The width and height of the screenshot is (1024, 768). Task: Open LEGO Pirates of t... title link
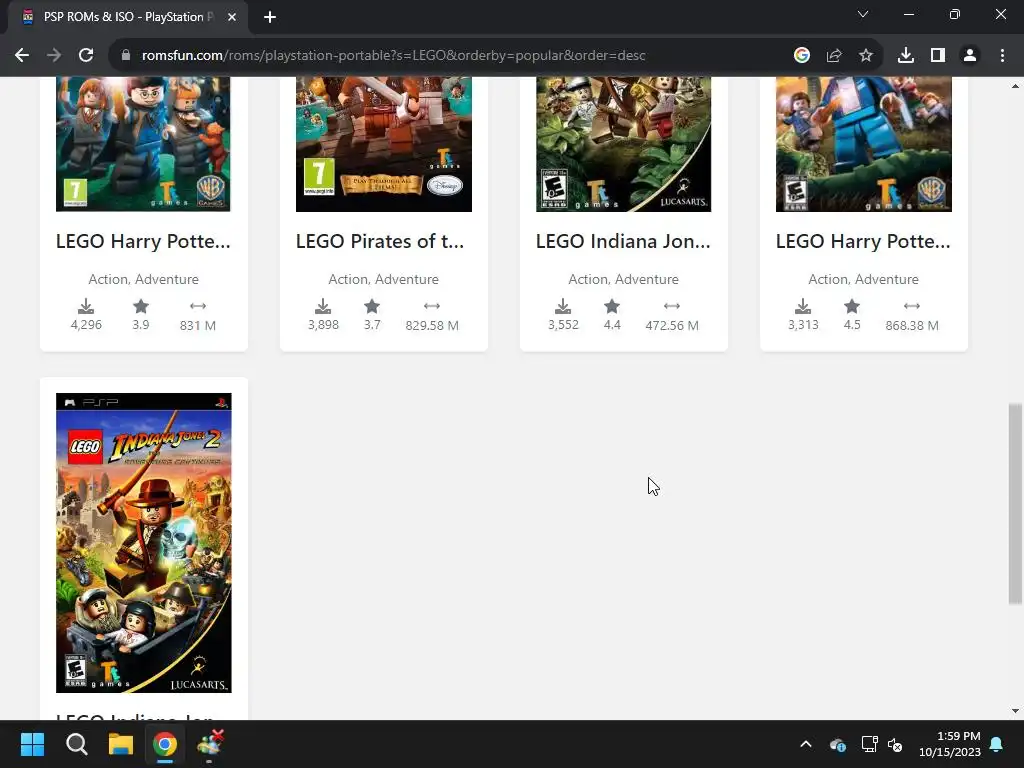click(379, 241)
